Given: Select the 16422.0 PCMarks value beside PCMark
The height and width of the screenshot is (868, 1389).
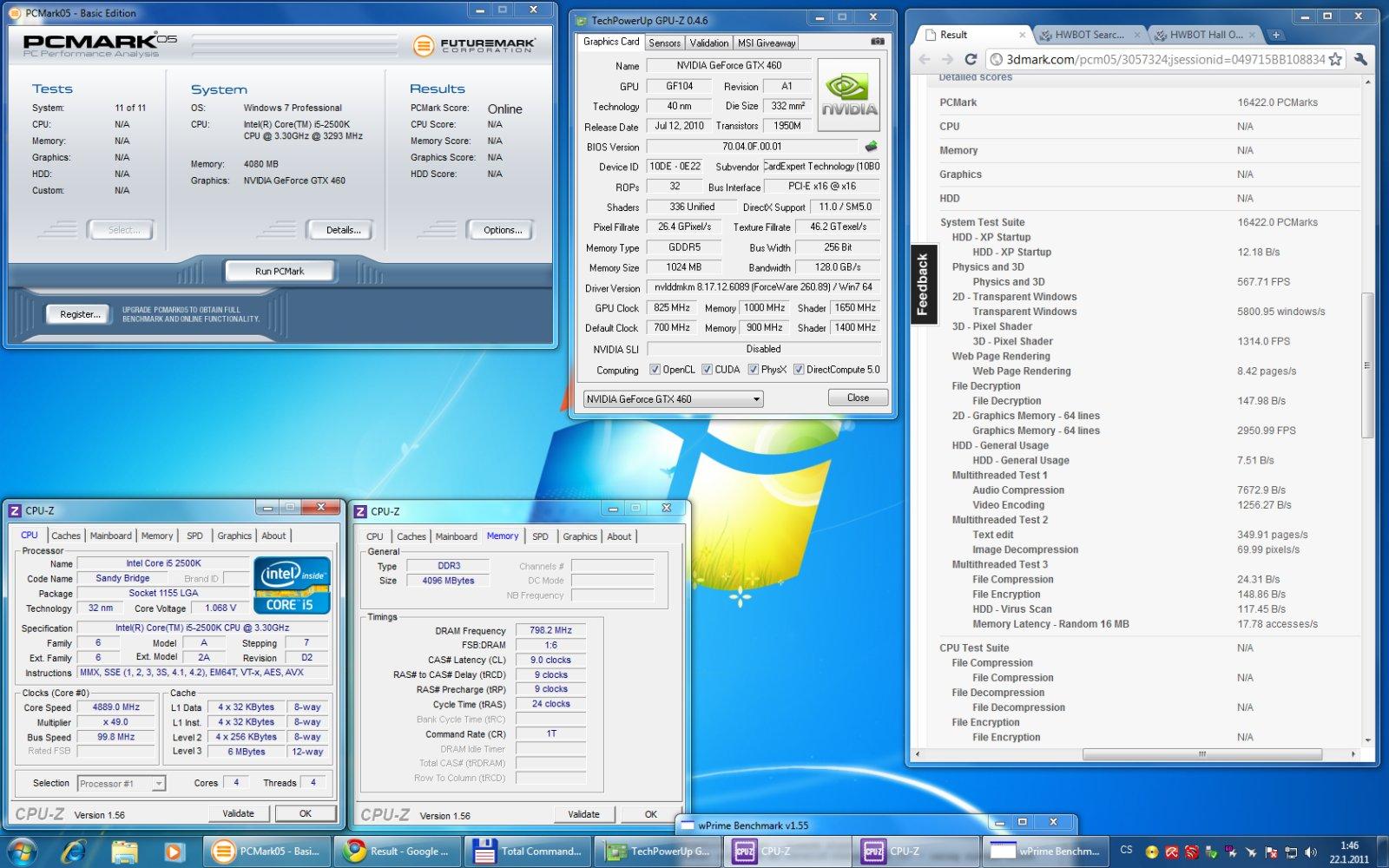Looking at the screenshot, I should [1277, 102].
